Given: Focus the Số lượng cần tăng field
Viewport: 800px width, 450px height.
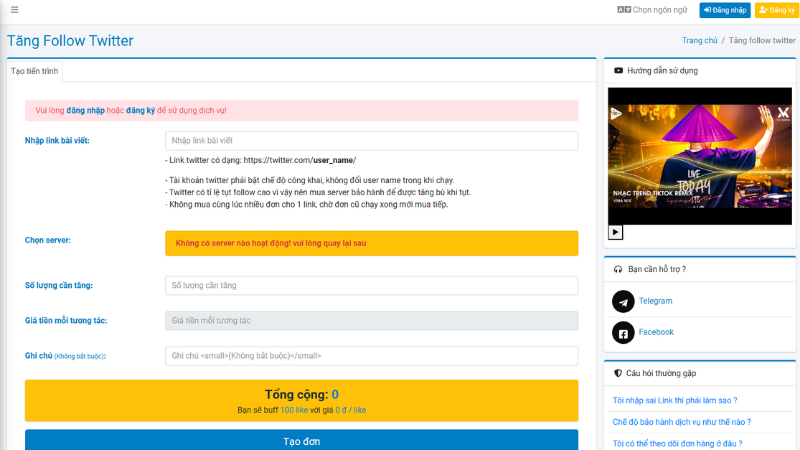Looking at the screenshot, I should [x=371, y=286].
